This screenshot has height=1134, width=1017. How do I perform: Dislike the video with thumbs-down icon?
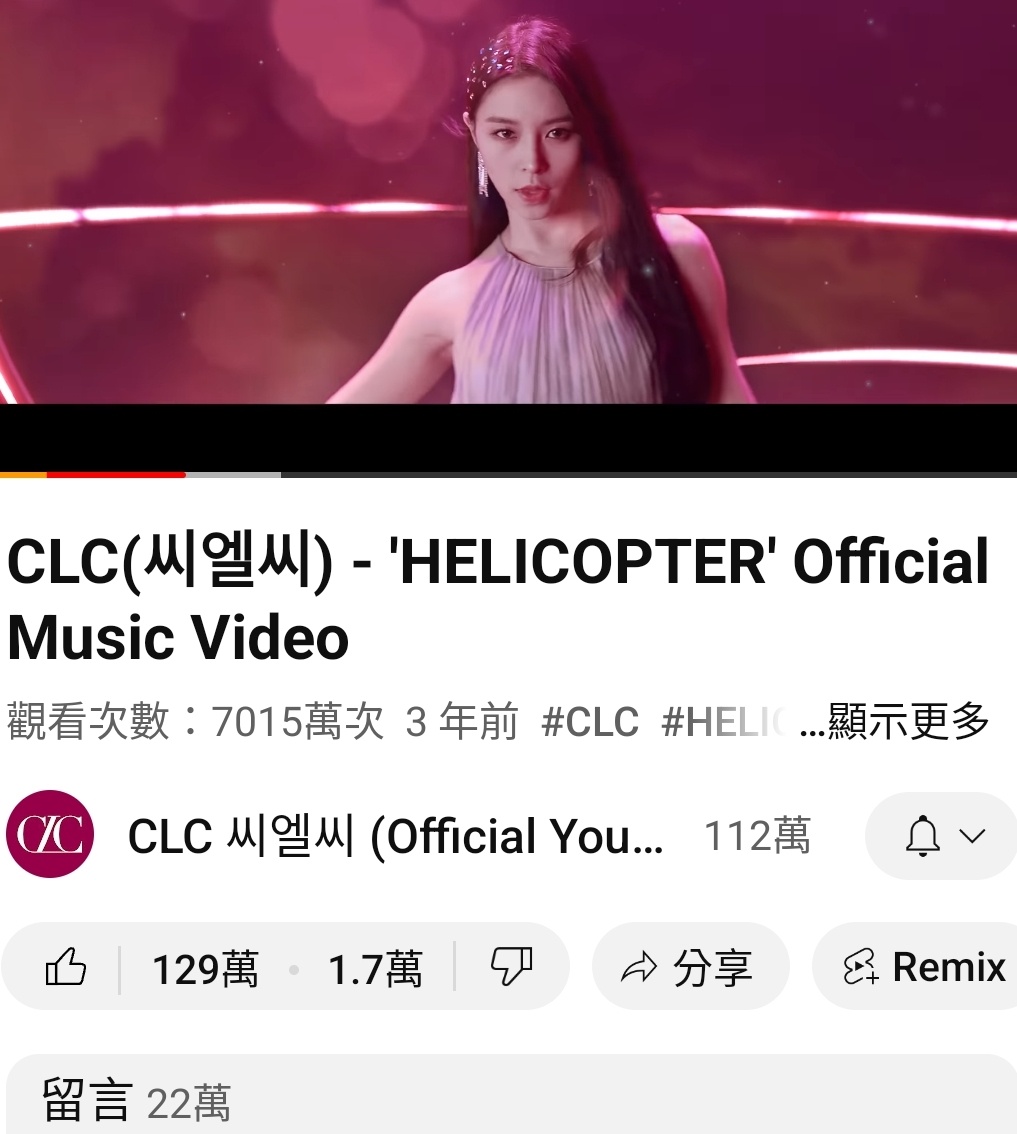511,967
